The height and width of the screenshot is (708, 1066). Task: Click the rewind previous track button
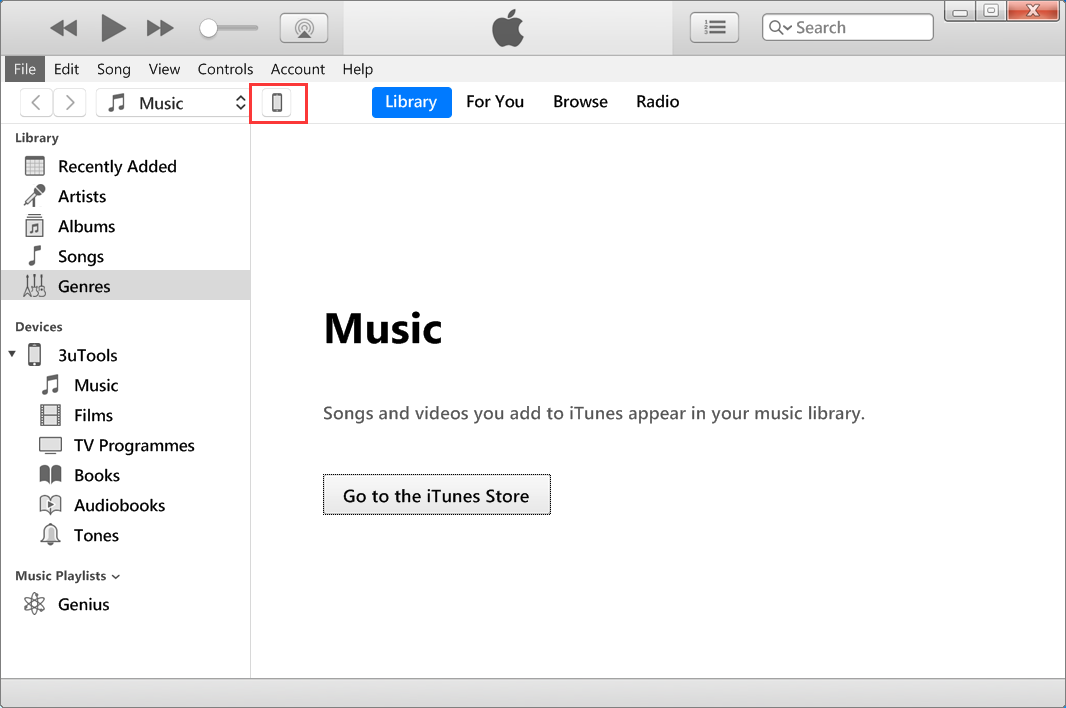click(x=64, y=28)
